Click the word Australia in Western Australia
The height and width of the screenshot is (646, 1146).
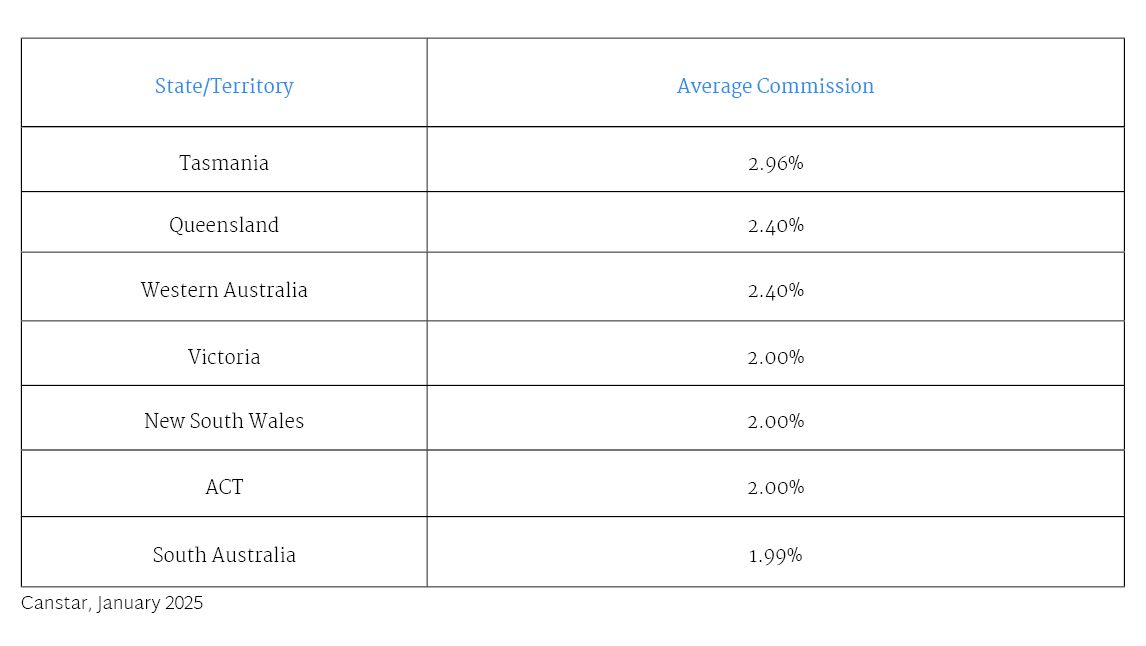pyautogui.click(x=265, y=290)
